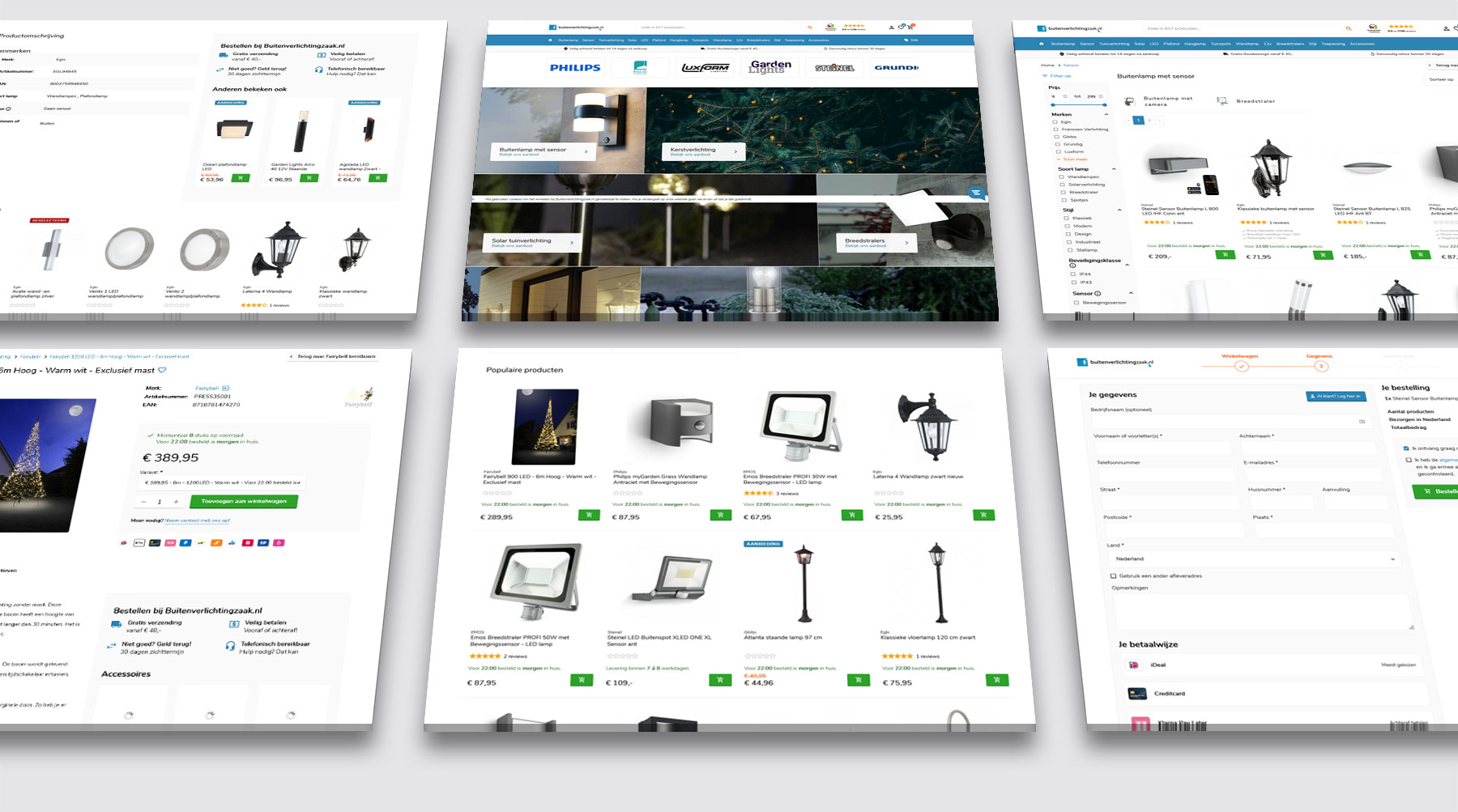Check the Eglo brand filter

(x=1055, y=122)
